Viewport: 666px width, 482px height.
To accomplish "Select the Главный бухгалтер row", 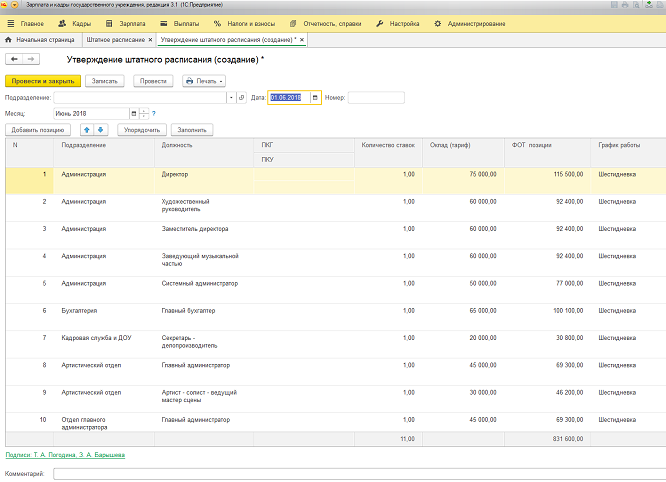I will (x=336, y=317).
